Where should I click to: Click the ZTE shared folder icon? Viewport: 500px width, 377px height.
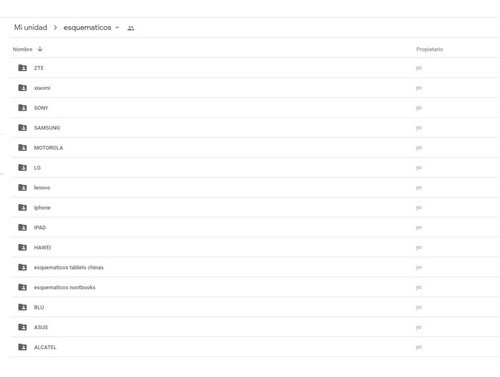tap(22, 68)
